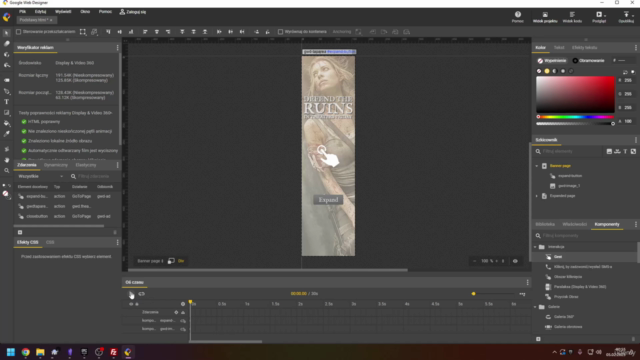
Task: Click the align left edges icon
Action: 145,31
